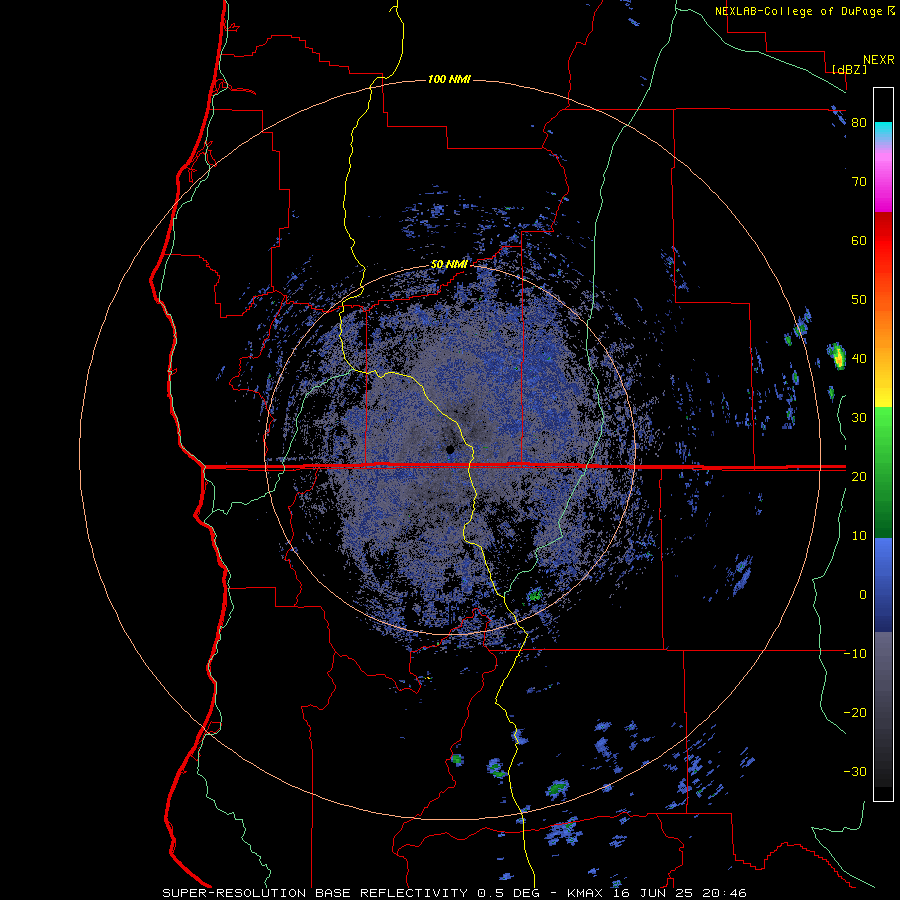Click the -20 value on the dBZ scale

tap(855, 713)
